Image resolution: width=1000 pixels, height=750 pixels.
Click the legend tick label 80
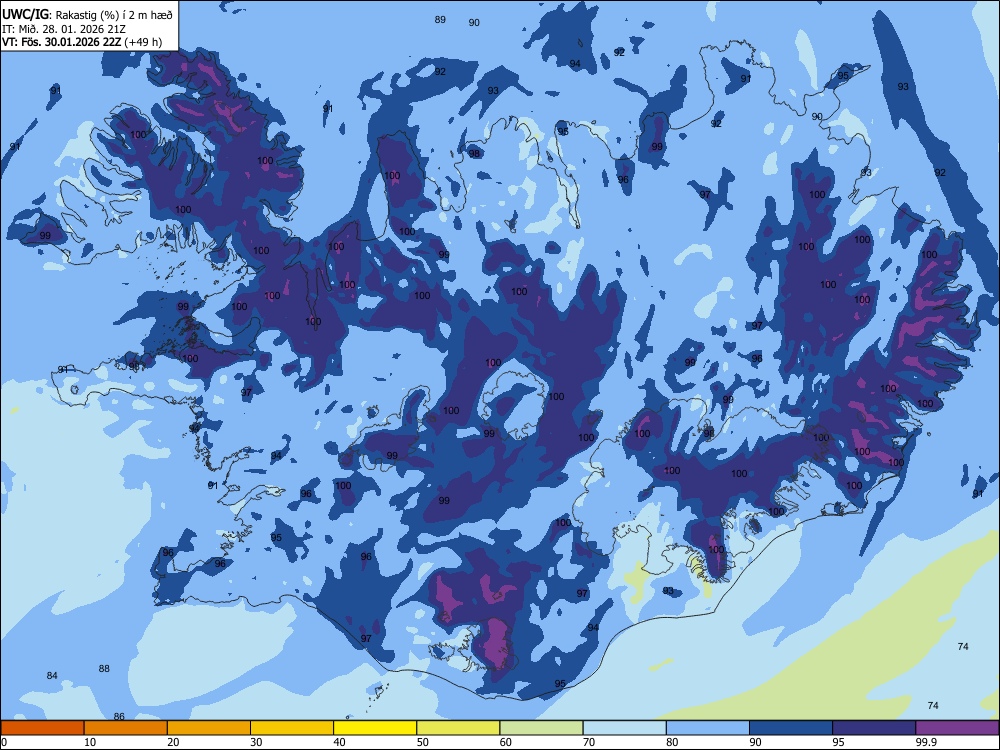(x=672, y=742)
